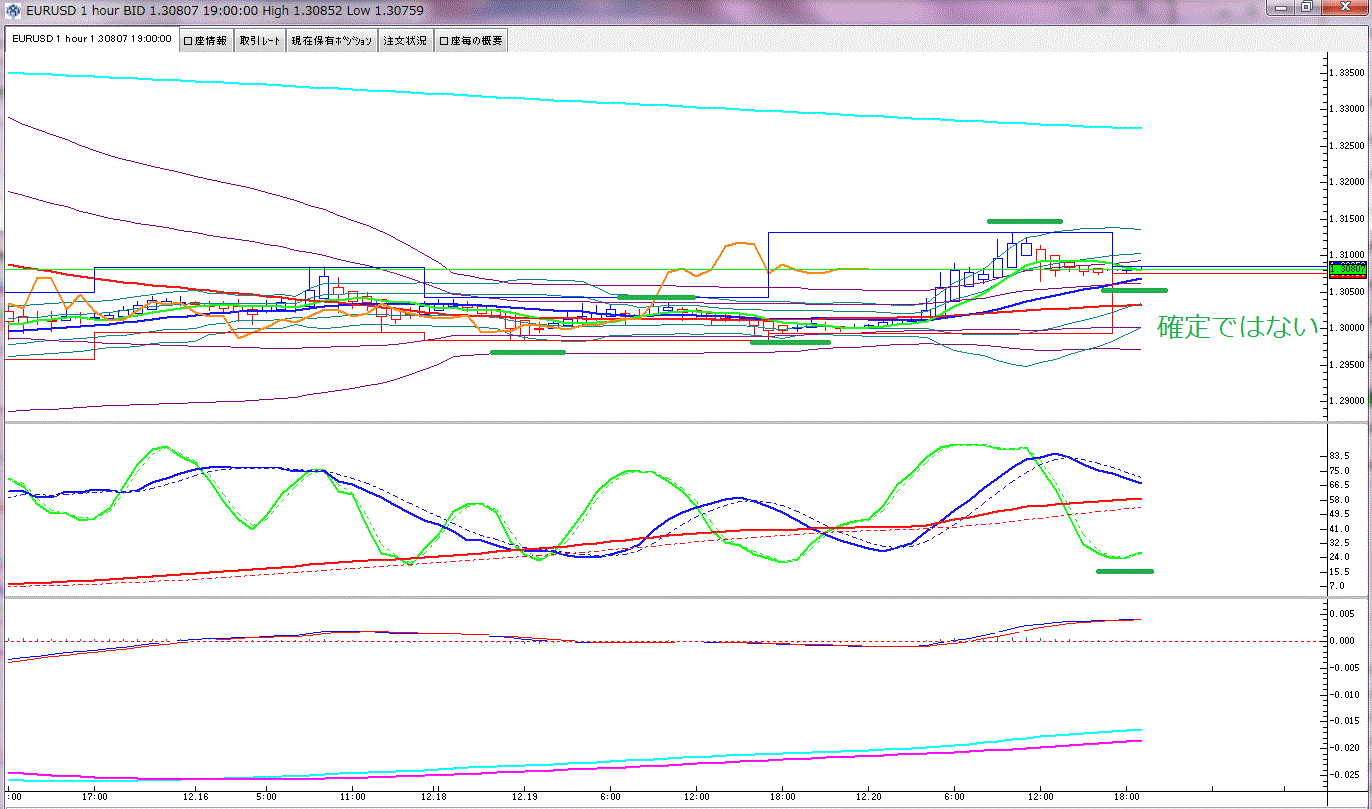The image size is (1372, 809).
Task: Click the 12.19 date label on time axis
Action: tap(524, 797)
